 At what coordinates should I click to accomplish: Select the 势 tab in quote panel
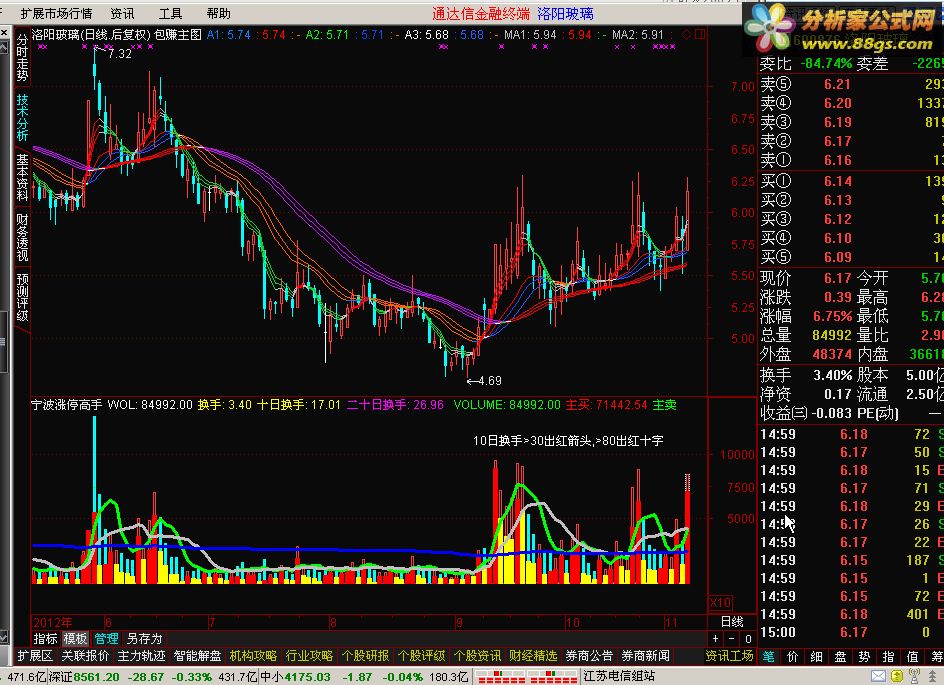[865, 657]
